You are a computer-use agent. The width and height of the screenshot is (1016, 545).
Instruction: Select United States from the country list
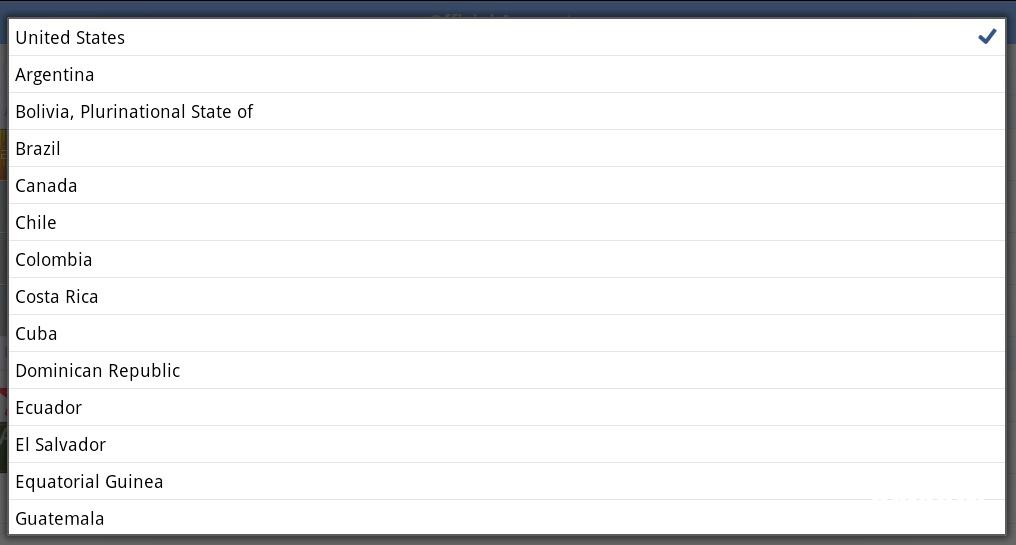pos(70,38)
